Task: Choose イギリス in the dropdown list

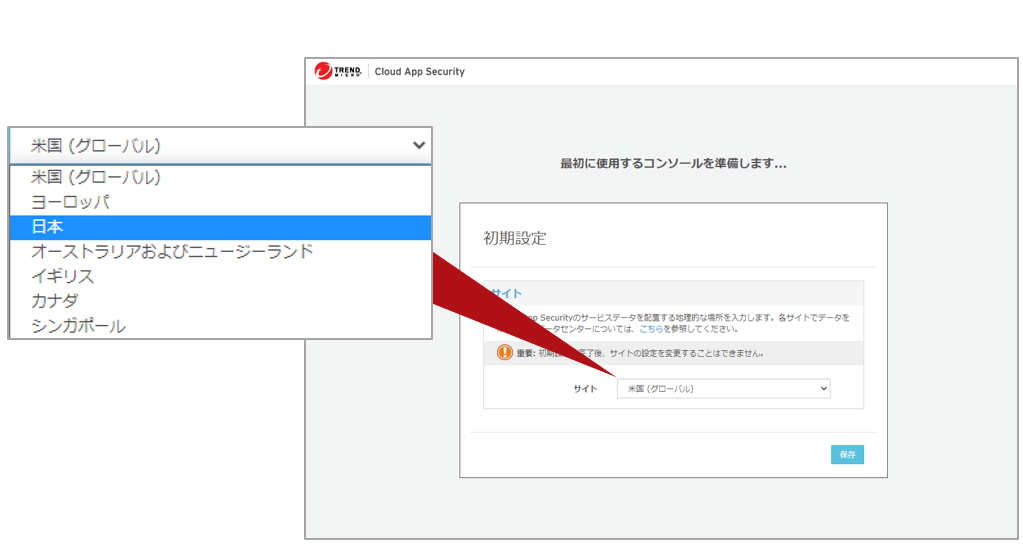Action: click(62, 276)
